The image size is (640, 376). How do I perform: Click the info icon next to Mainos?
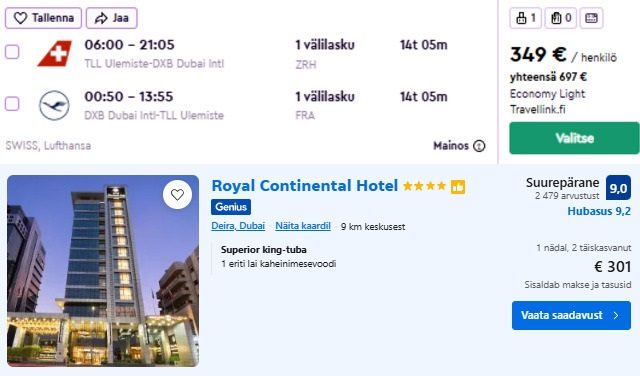(x=479, y=146)
